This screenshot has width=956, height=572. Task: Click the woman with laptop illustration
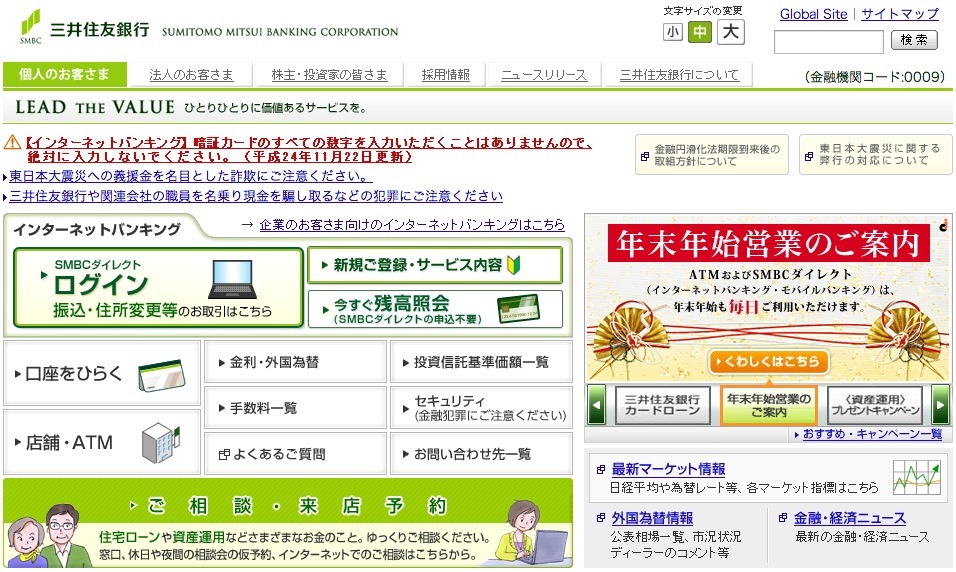click(x=524, y=533)
